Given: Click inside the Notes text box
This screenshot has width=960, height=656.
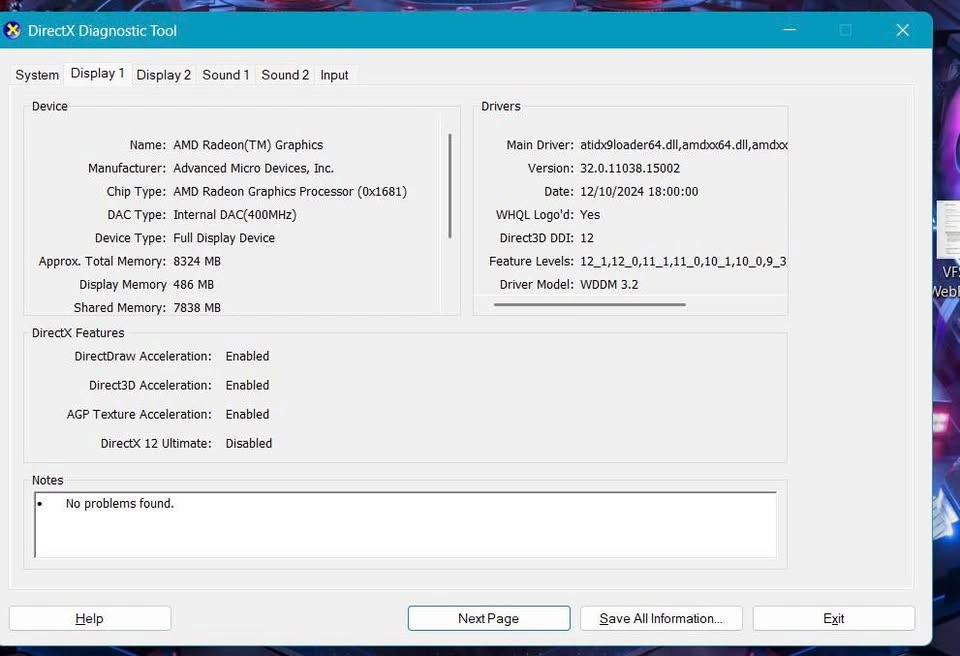Looking at the screenshot, I should pos(405,525).
